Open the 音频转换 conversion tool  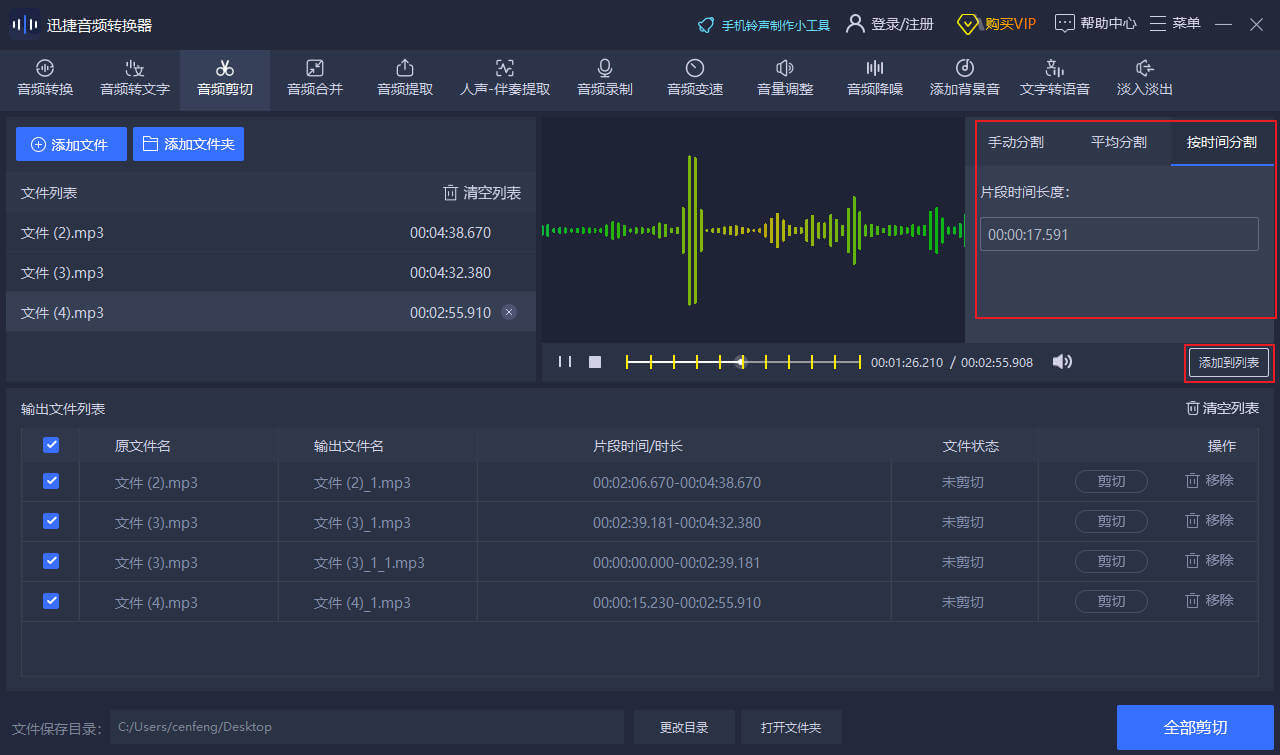[x=44, y=79]
